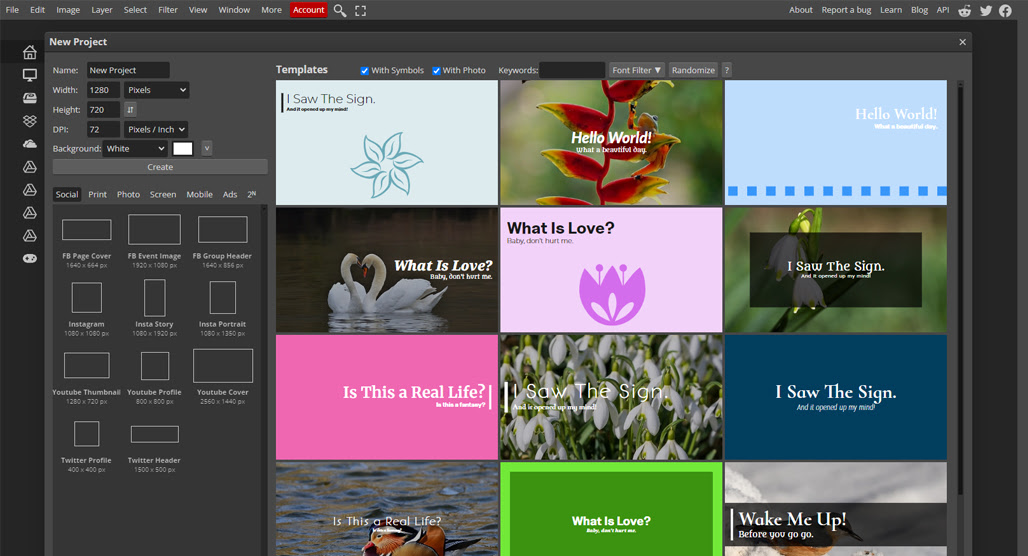Image resolution: width=1028 pixels, height=556 pixels.
Task: Open the More menu
Action: pyautogui.click(x=271, y=10)
